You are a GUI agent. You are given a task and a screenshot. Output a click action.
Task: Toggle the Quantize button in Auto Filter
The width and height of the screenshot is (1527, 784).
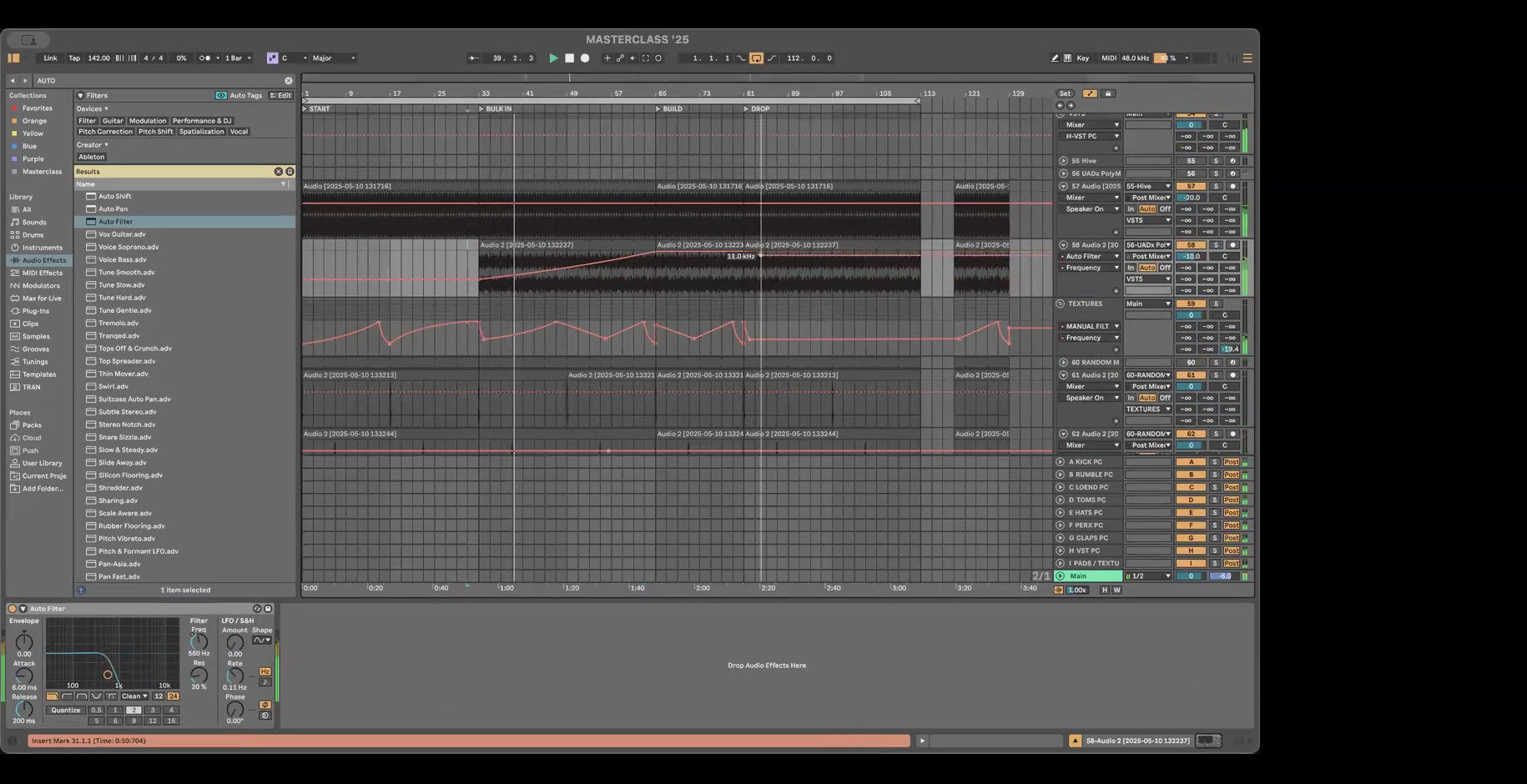click(66, 711)
